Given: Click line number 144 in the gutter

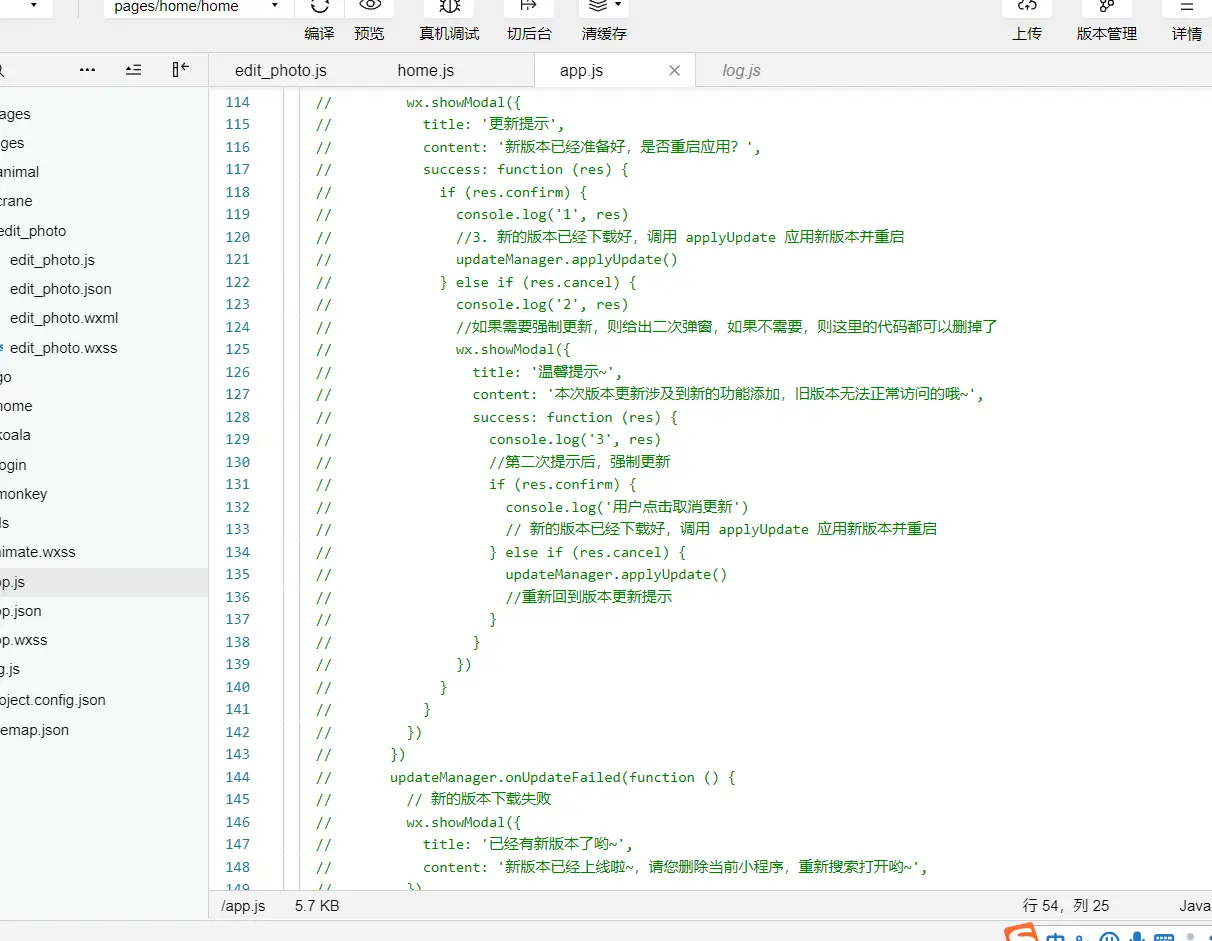Looking at the screenshot, I should point(238,777).
